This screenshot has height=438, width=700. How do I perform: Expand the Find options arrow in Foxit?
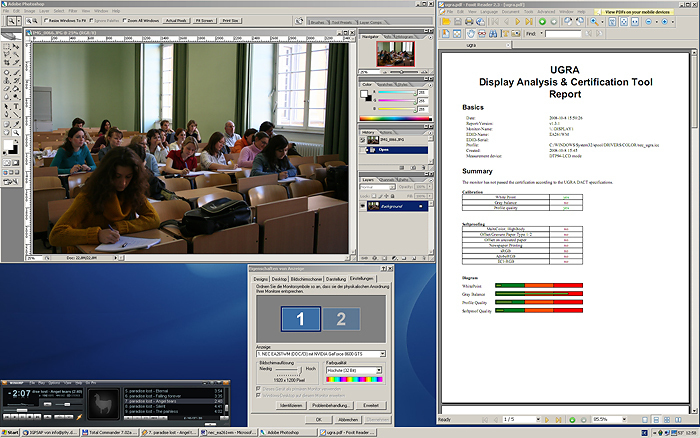542,33
